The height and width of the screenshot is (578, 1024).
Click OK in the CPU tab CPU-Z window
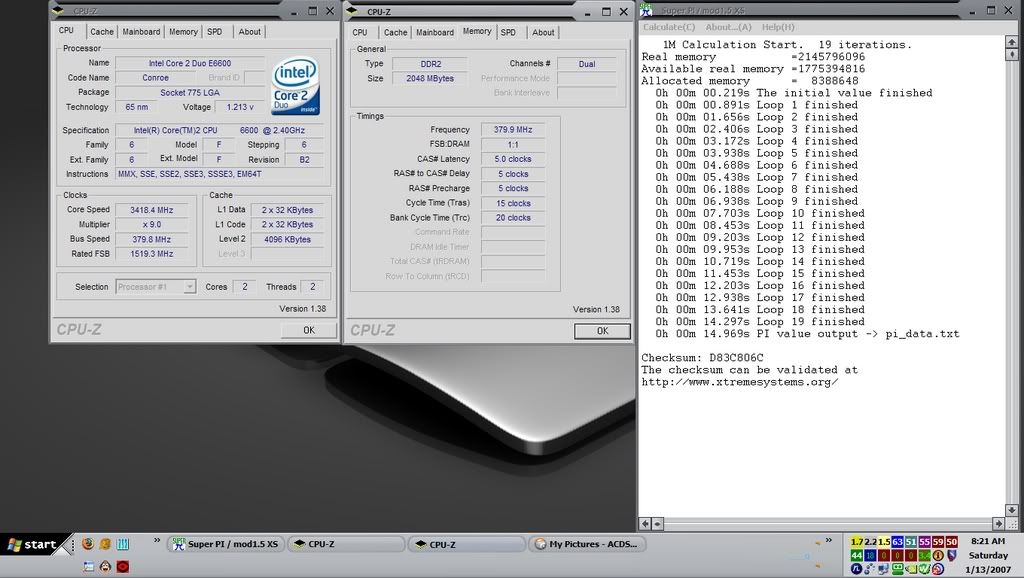(x=309, y=330)
